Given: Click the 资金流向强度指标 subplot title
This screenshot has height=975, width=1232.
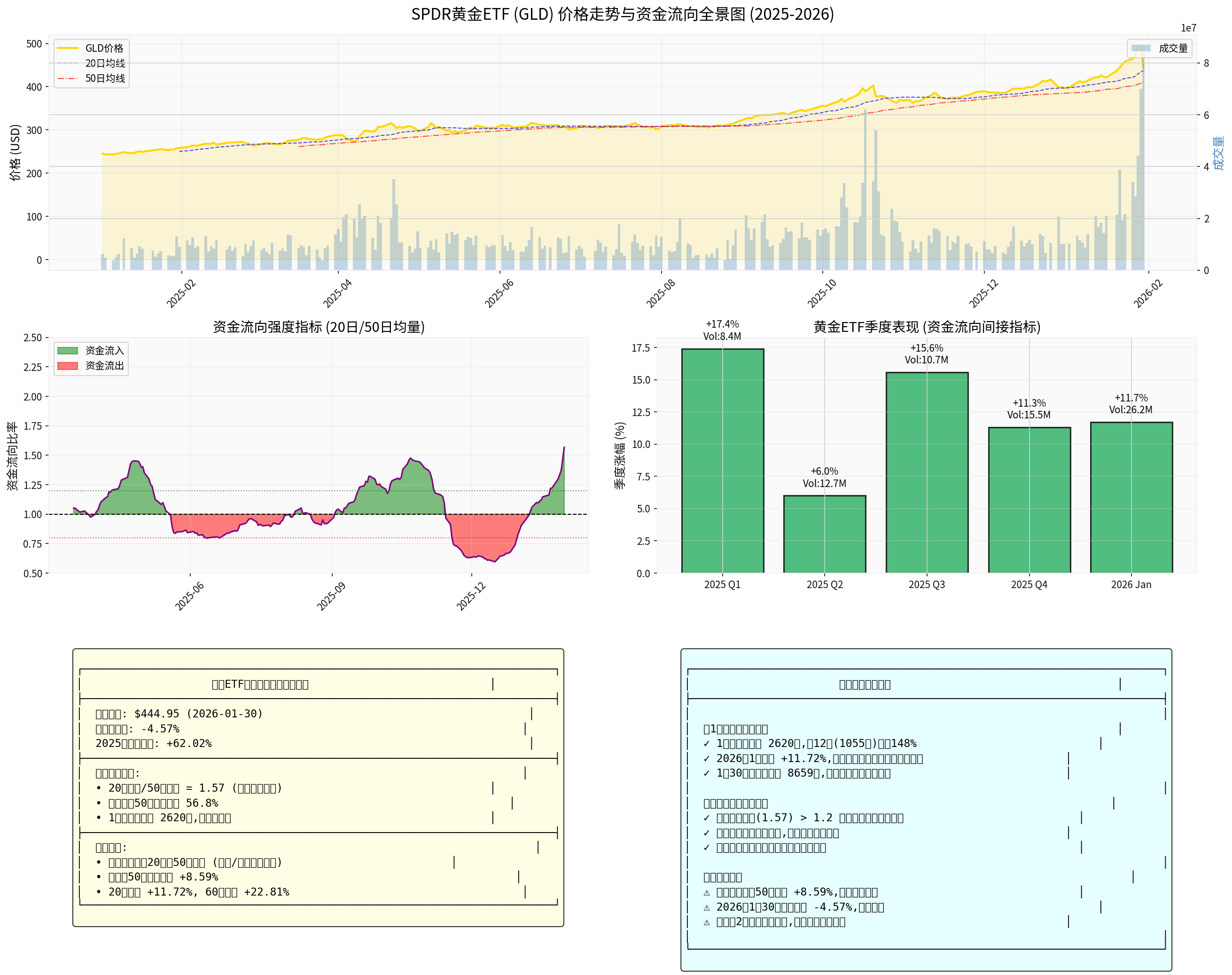Looking at the screenshot, I should 319,327.
